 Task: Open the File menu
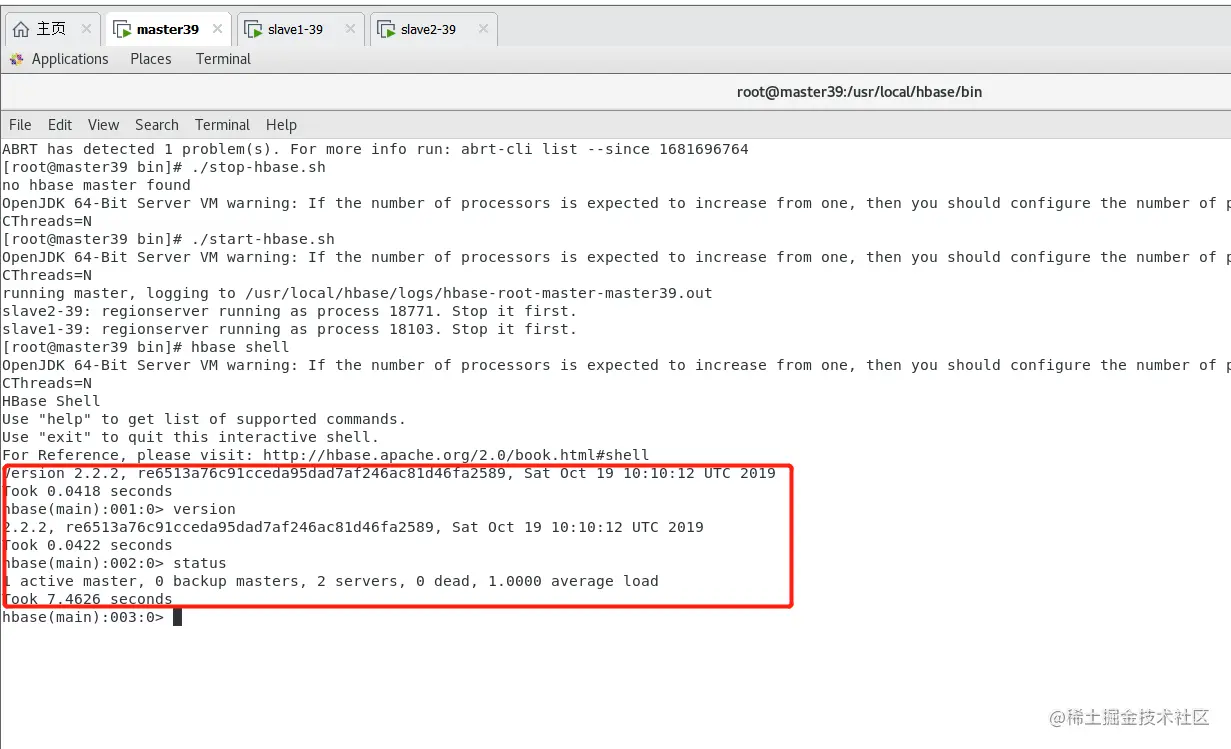[20, 125]
